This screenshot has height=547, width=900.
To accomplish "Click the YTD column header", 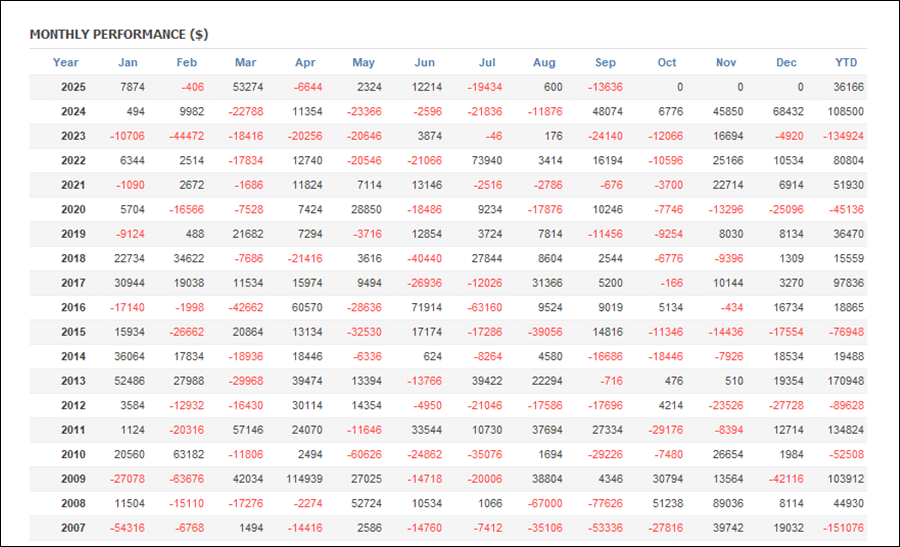I will click(x=846, y=62).
